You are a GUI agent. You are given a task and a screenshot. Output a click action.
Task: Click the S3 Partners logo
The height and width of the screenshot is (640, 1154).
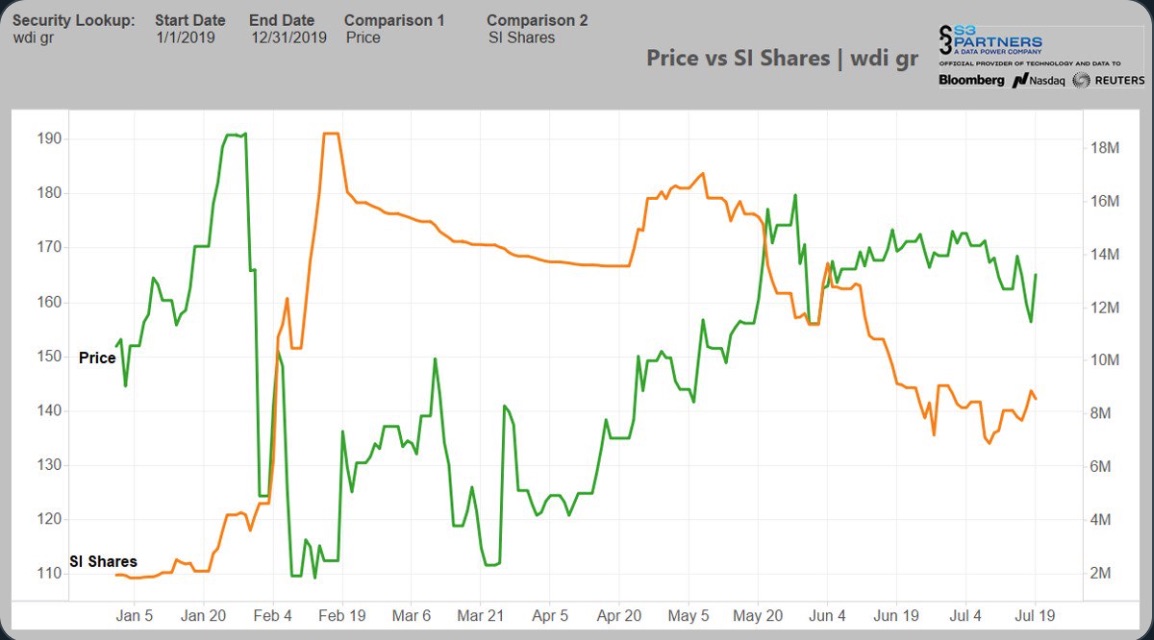pyautogui.click(x=990, y=42)
